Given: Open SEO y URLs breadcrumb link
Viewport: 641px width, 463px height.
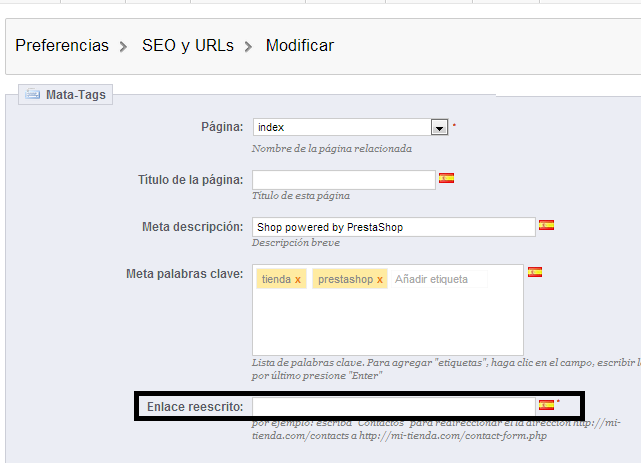Looking at the screenshot, I should tap(187, 46).
